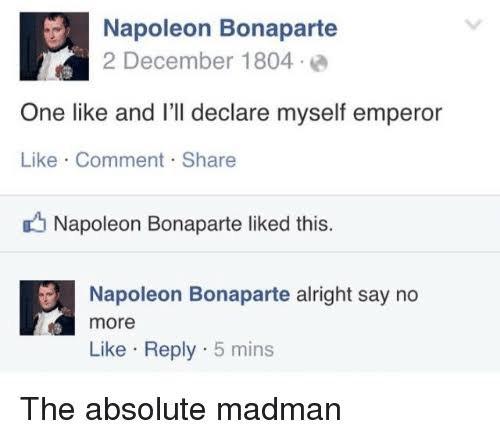This screenshot has width=500, height=439.
Task: Share the emperor post
Action: [209, 160]
